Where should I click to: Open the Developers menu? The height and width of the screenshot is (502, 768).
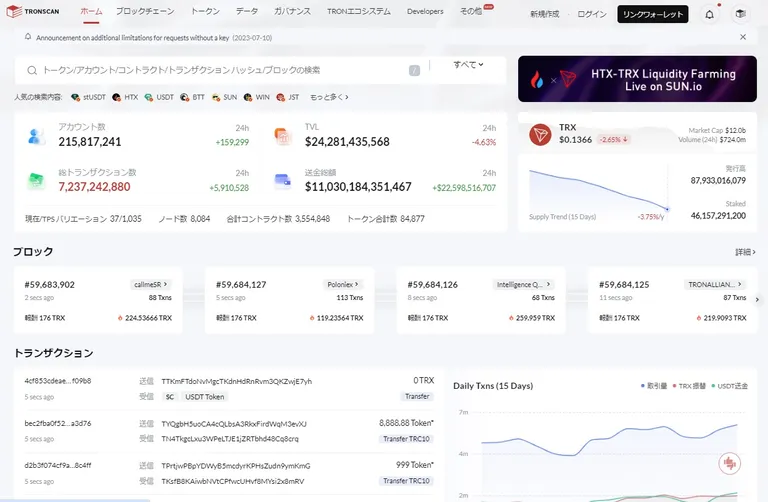coord(425,11)
